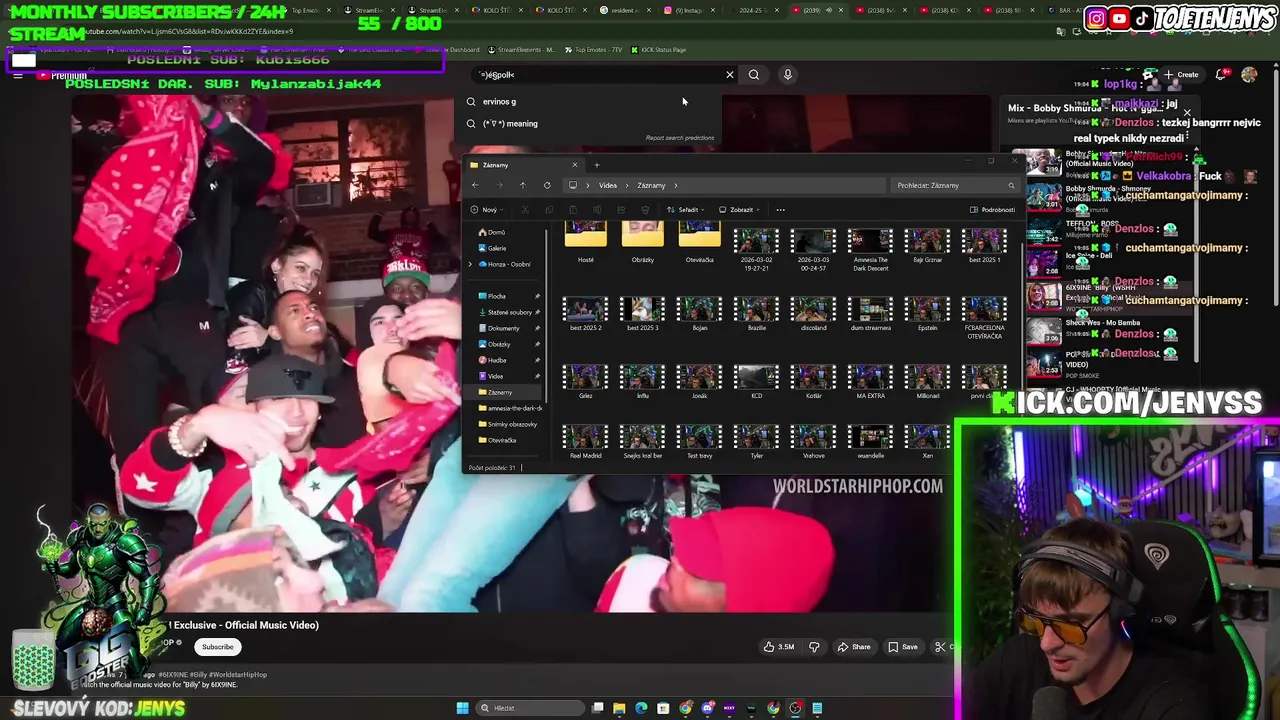Screen dimensions: 1280x720
Task: Delete the selection with Explorer's trash icon
Action: (x=645, y=210)
